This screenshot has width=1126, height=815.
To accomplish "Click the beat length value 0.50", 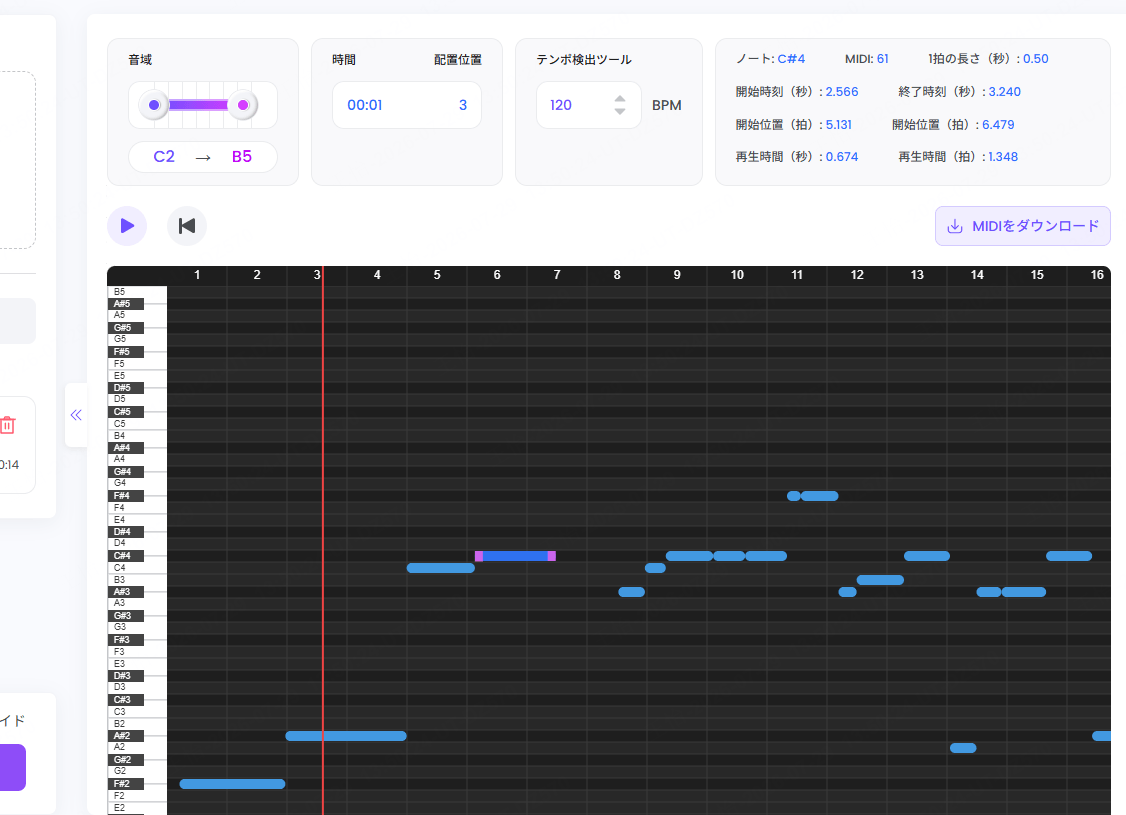I will point(1036,59).
